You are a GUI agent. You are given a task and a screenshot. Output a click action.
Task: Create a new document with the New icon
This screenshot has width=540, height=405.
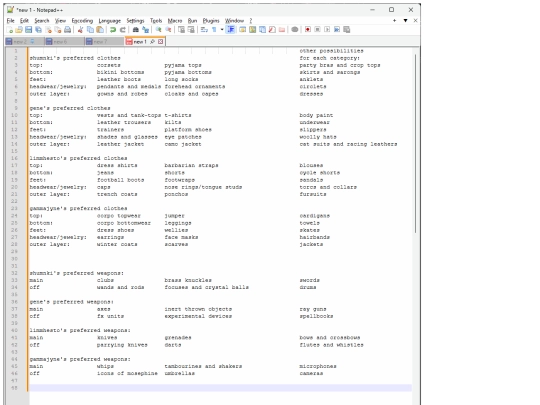[x=9, y=30]
